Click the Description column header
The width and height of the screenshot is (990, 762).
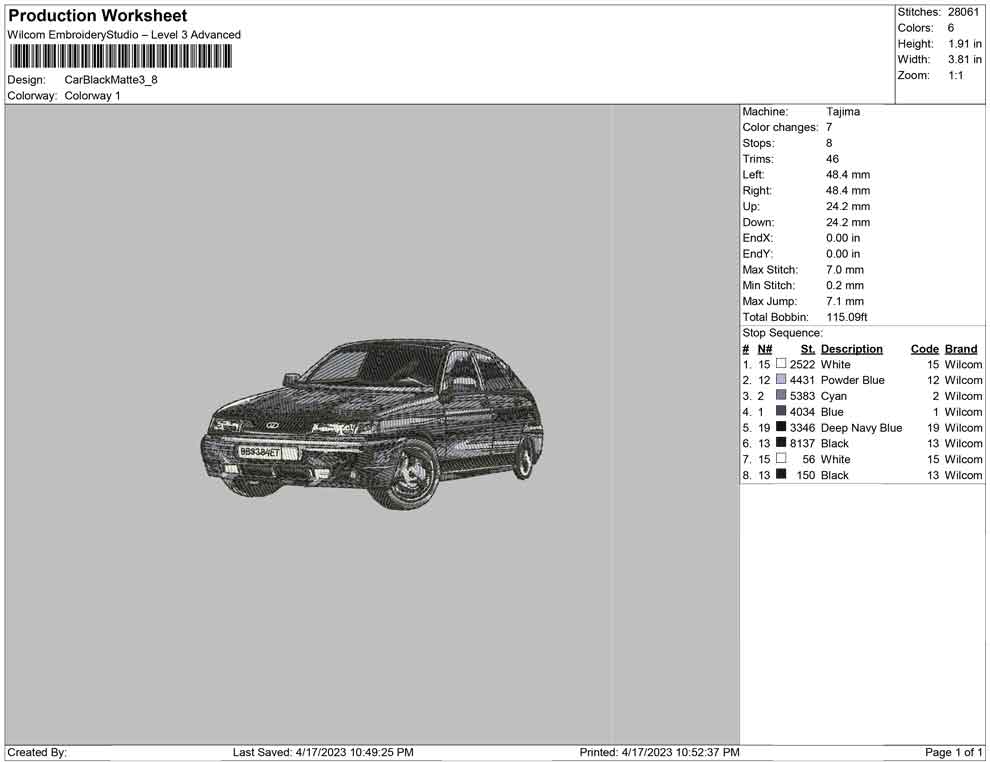tap(851, 349)
